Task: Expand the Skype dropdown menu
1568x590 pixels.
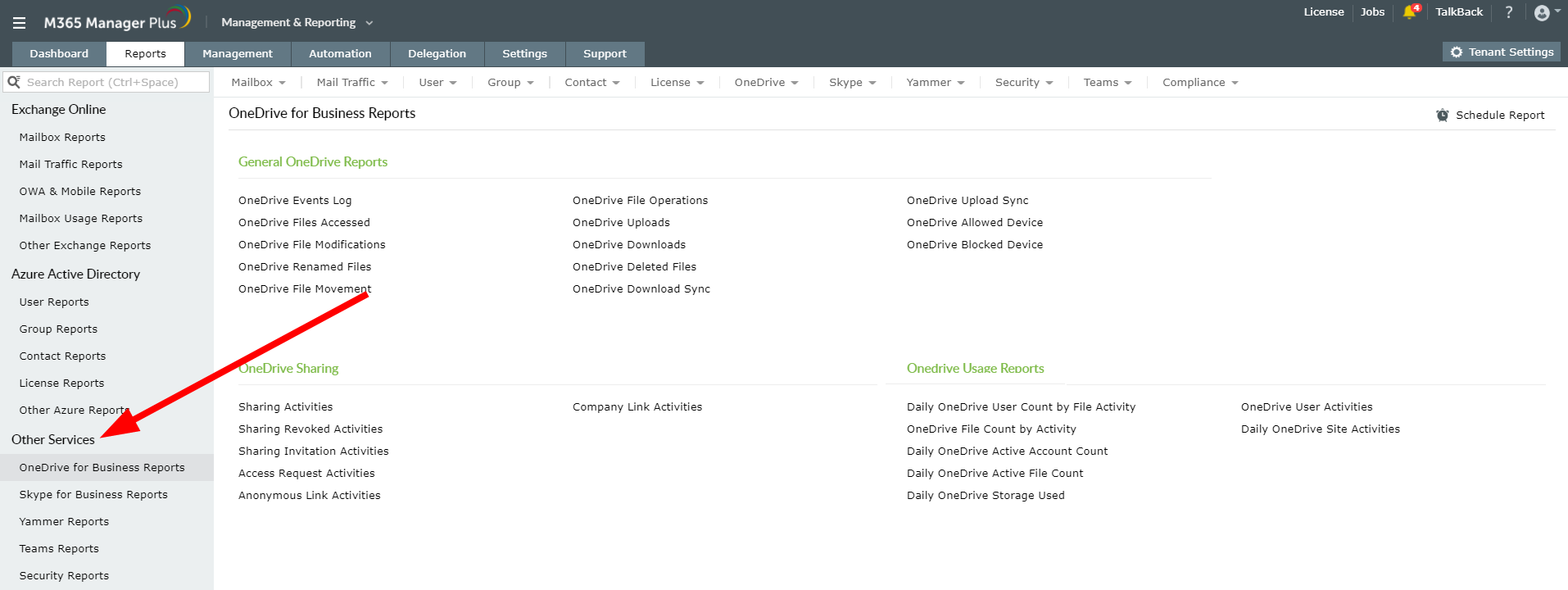Action: 852,82
